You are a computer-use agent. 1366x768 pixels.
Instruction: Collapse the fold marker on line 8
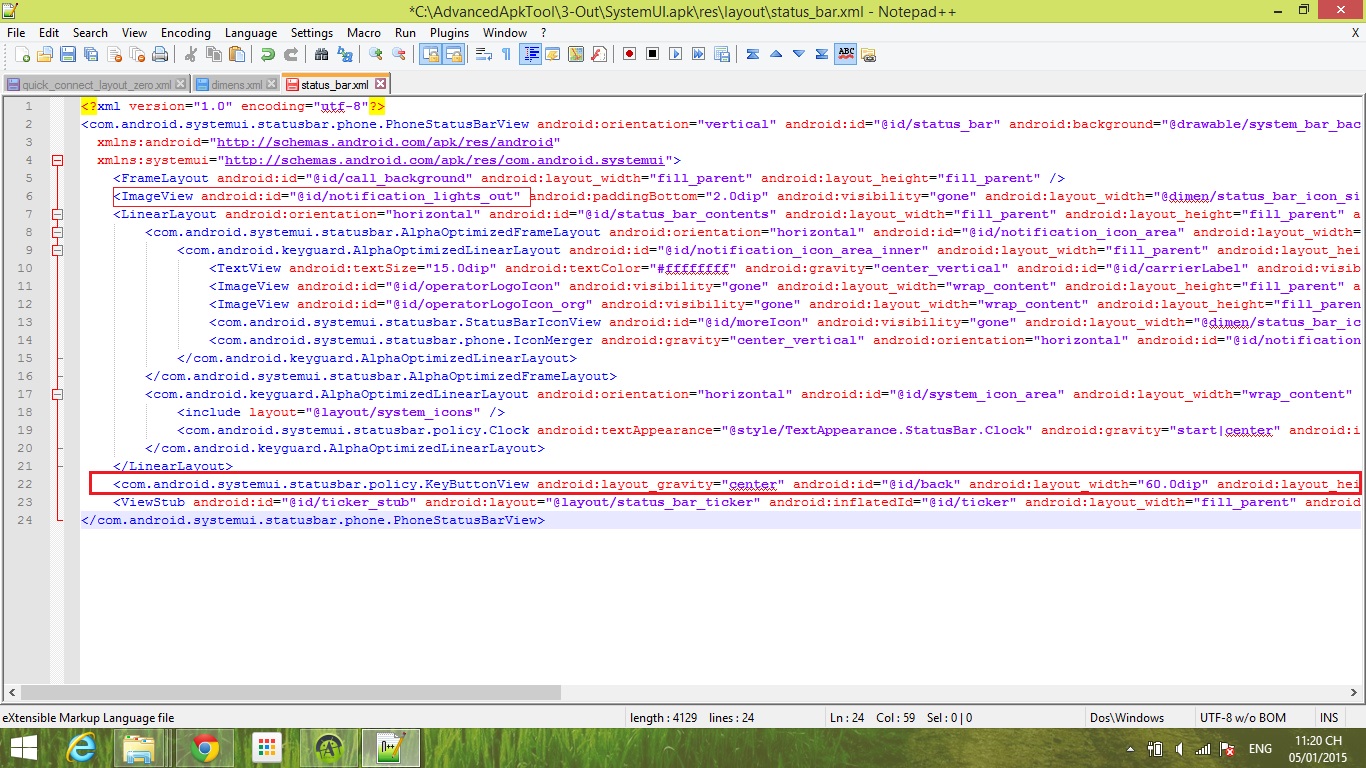tap(57, 232)
